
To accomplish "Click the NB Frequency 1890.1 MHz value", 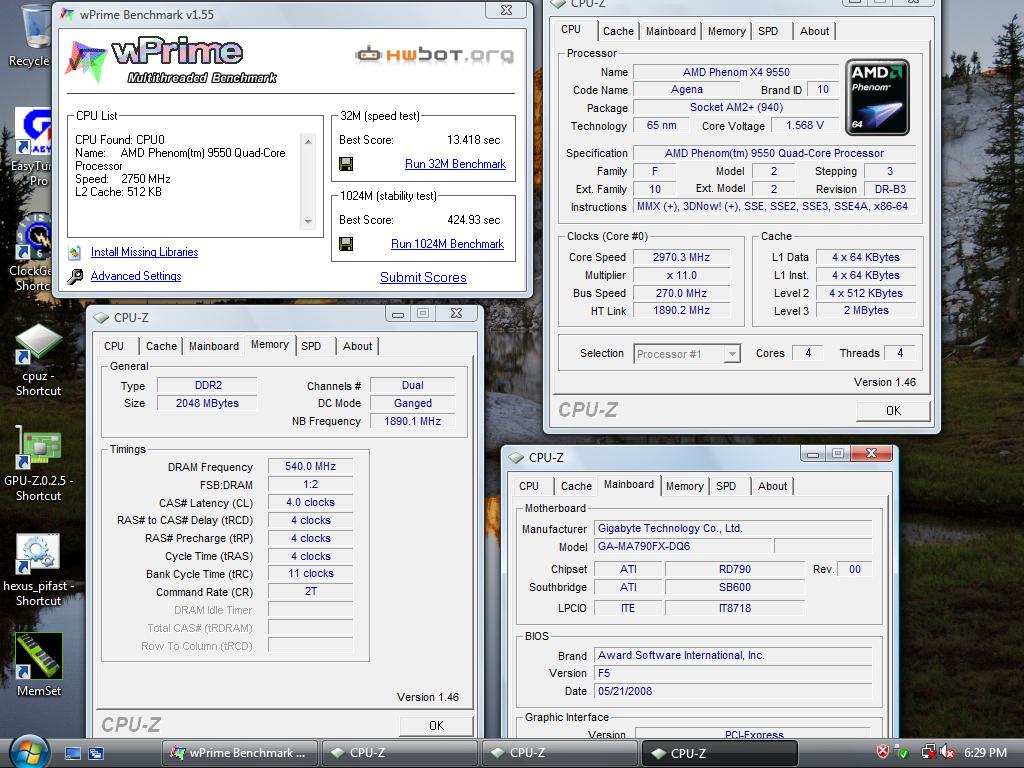I will pos(412,421).
